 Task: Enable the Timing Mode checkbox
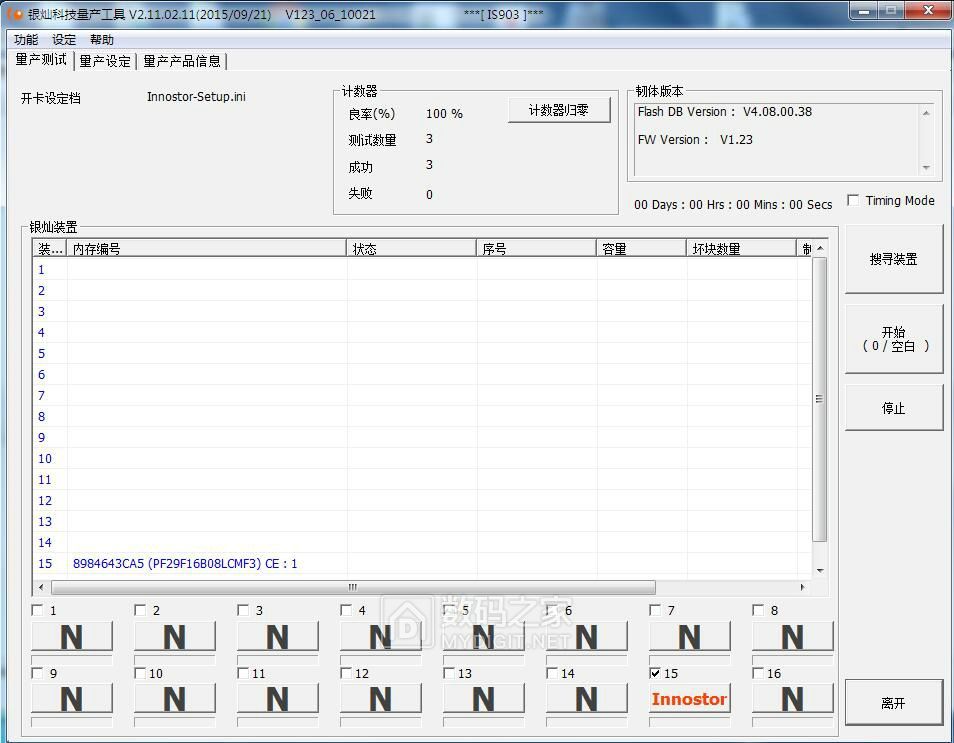coord(853,201)
